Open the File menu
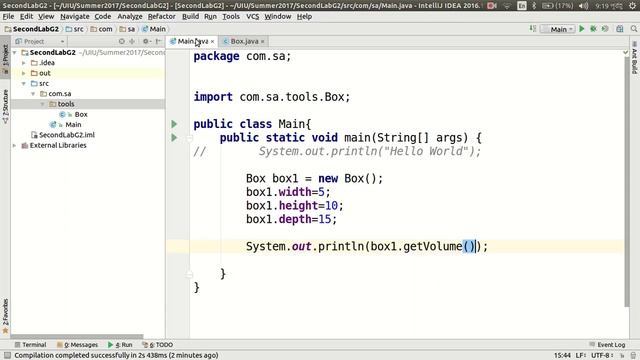The height and width of the screenshot is (360, 640). coord(8,16)
